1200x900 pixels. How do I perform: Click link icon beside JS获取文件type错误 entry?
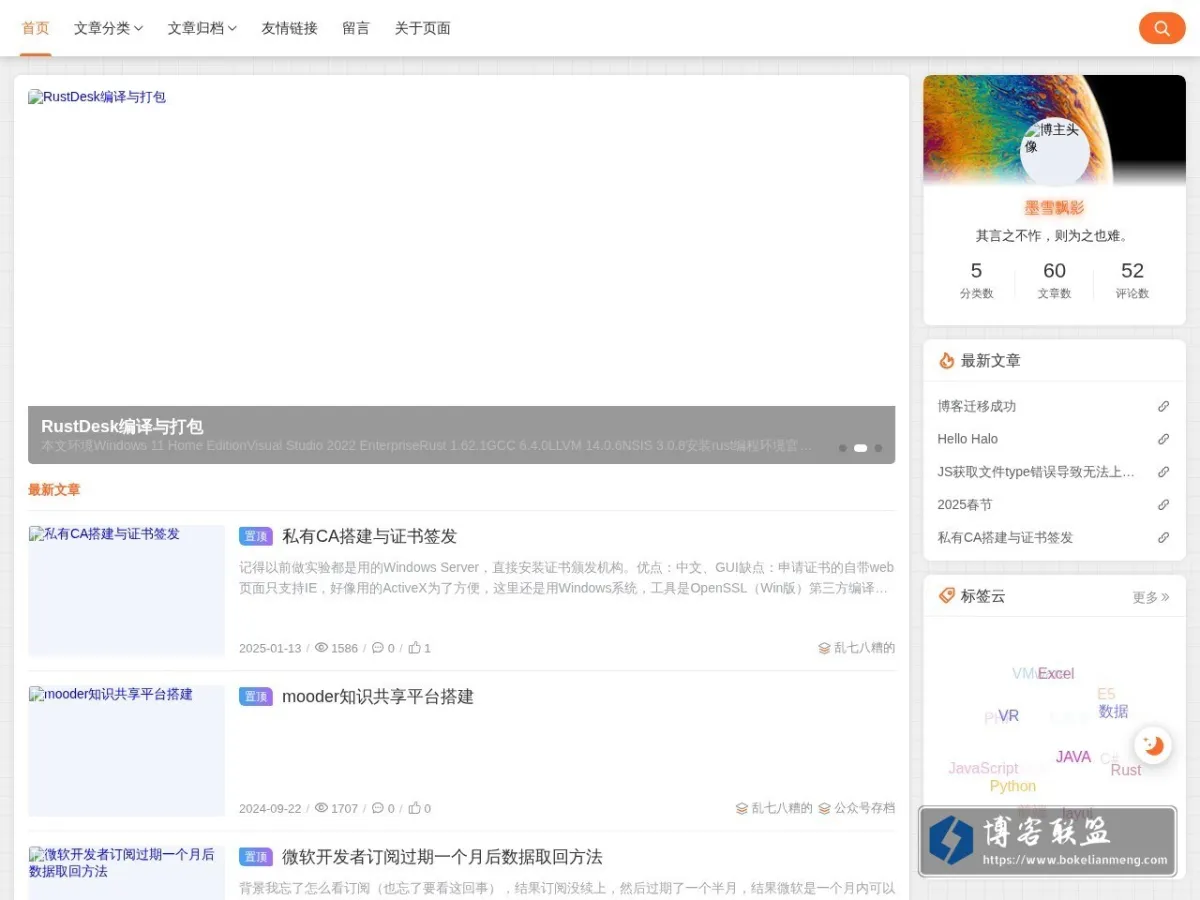tap(1163, 472)
